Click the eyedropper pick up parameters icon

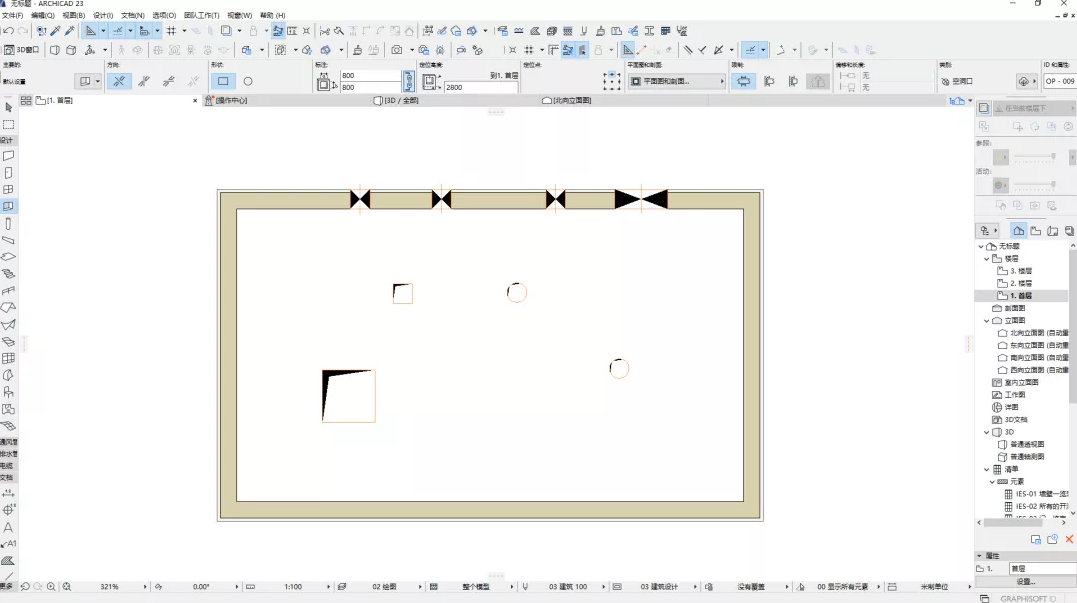tap(56, 31)
